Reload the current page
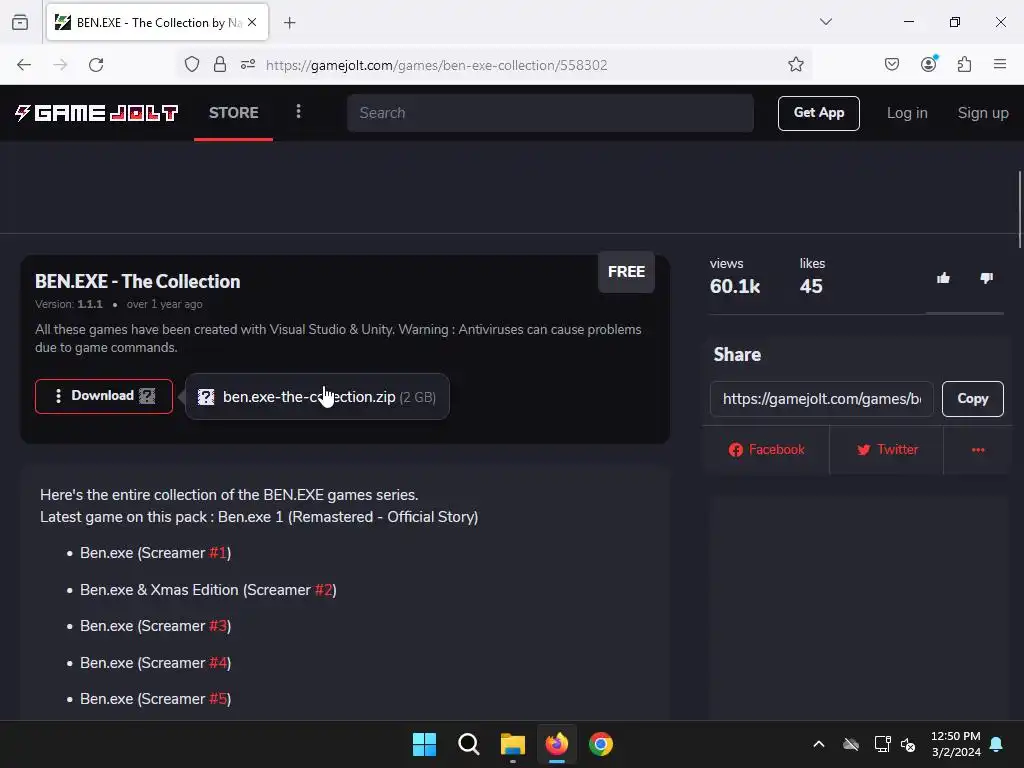1024x768 pixels. pyautogui.click(x=96, y=65)
